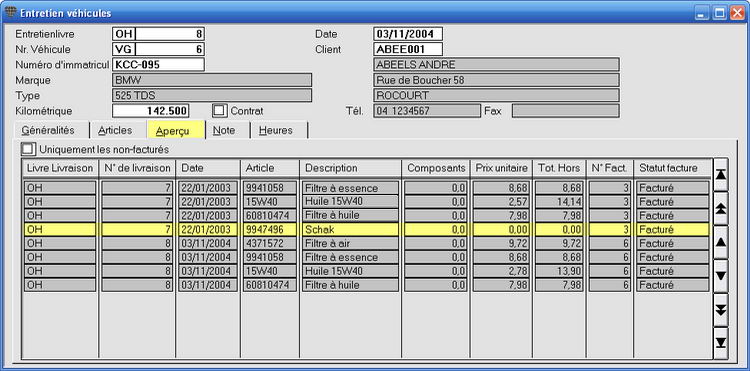Select the Filtre à air row
This screenshot has width=750, height=371.
pyautogui.click(x=366, y=243)
